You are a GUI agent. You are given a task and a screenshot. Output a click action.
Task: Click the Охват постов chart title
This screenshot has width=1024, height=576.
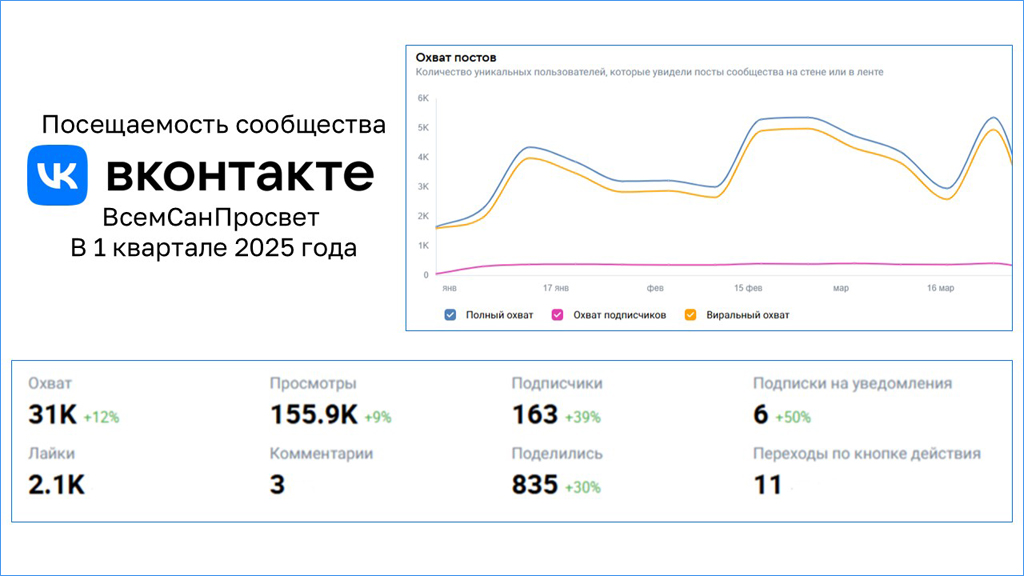[x=456, y=57]
